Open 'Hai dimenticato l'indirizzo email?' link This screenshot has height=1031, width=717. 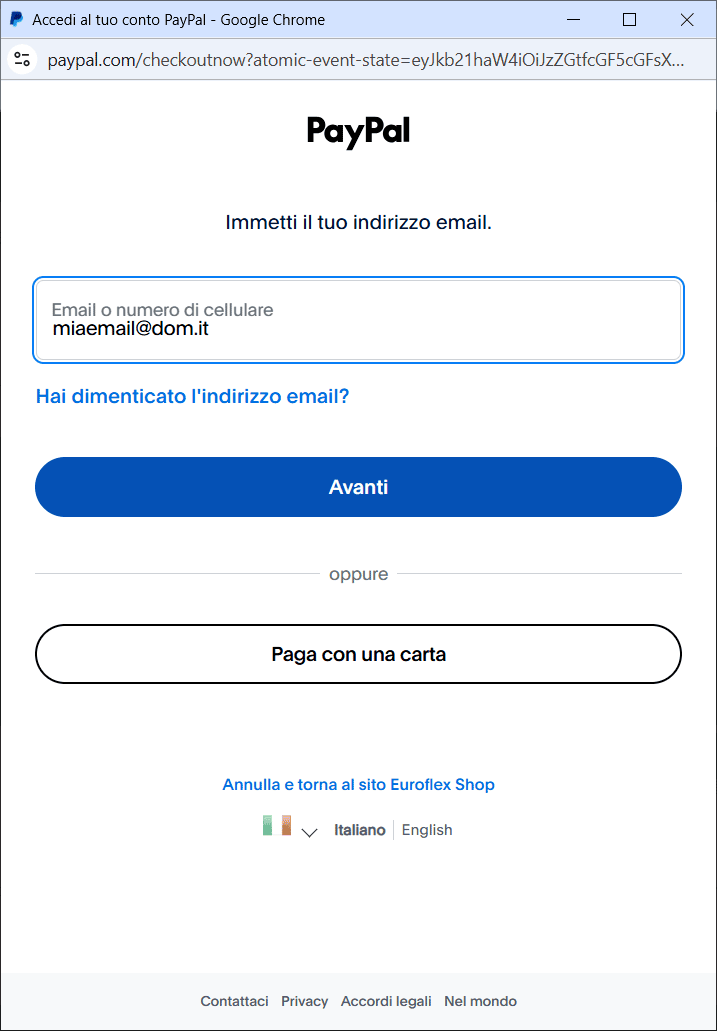[192, 396]
